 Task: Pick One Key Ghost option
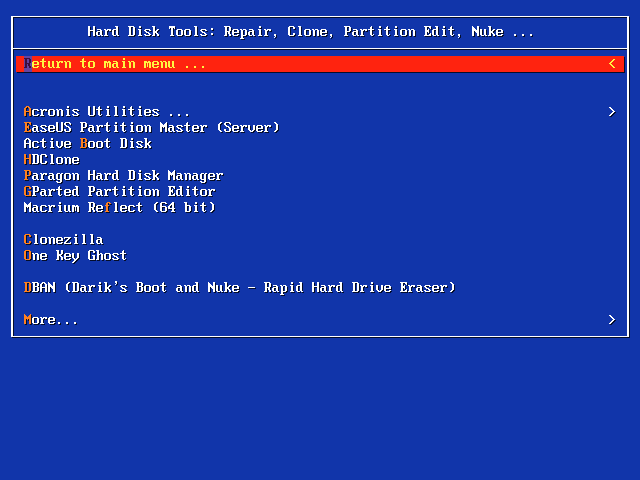[x=75, y=256]
